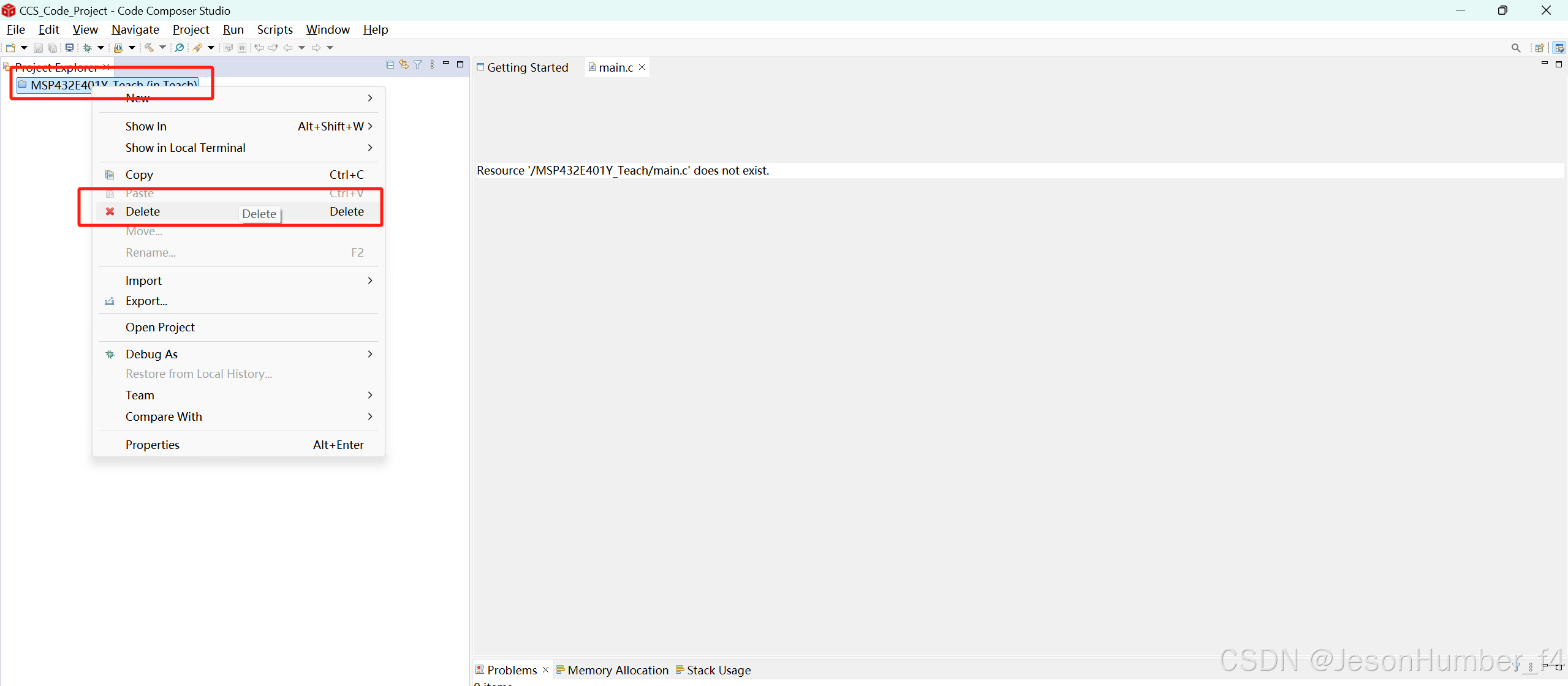Select Properties in the context menu
The image size is (1568, 686).
[x=153, y=445]
